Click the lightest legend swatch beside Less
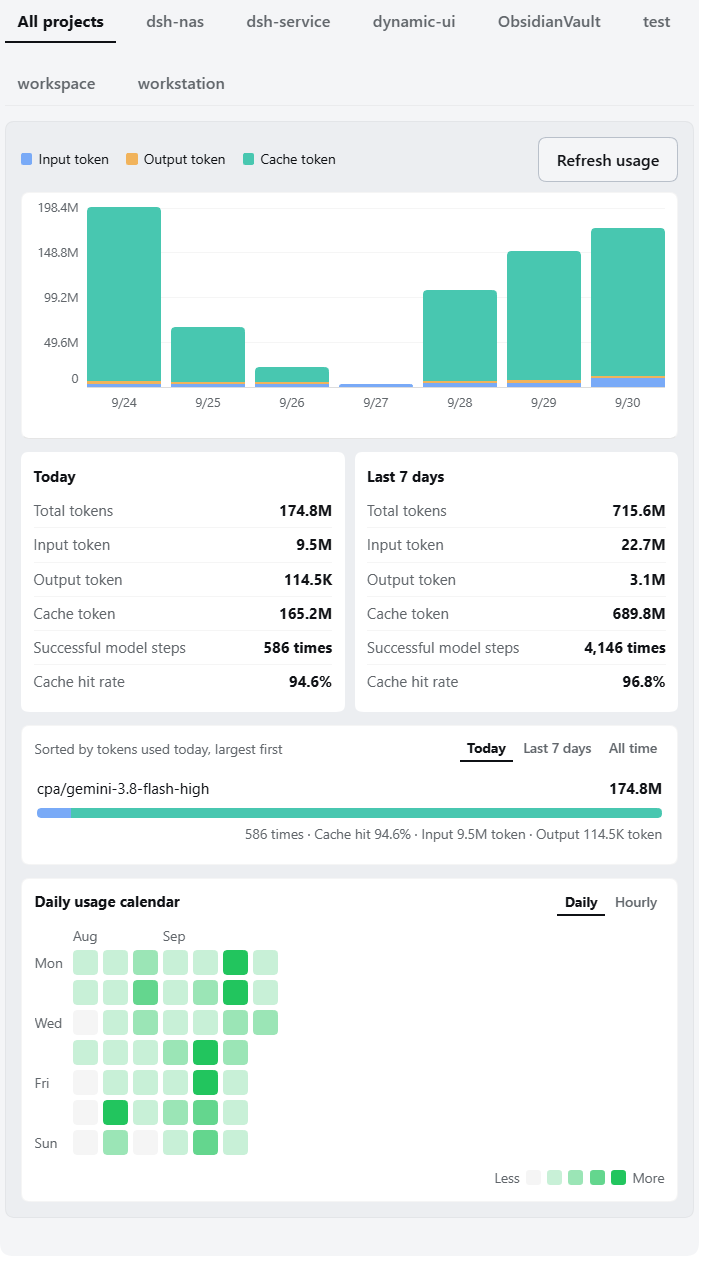 pos(533,1178)
